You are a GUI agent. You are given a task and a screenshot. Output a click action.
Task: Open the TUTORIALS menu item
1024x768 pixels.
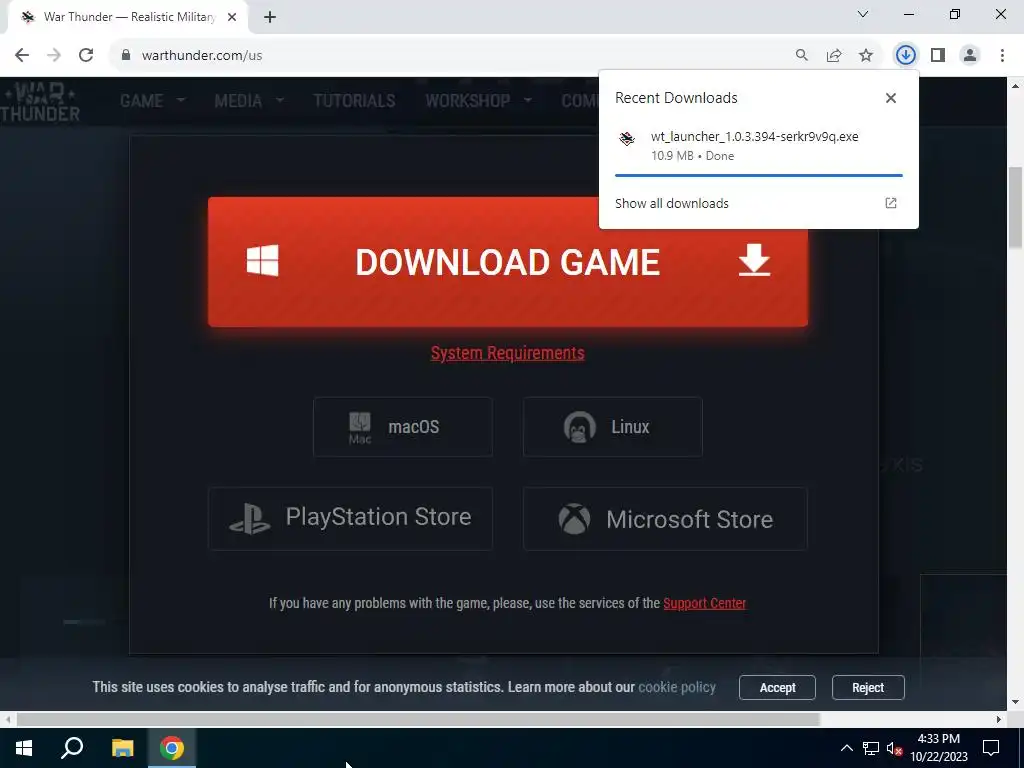point(354,101)
